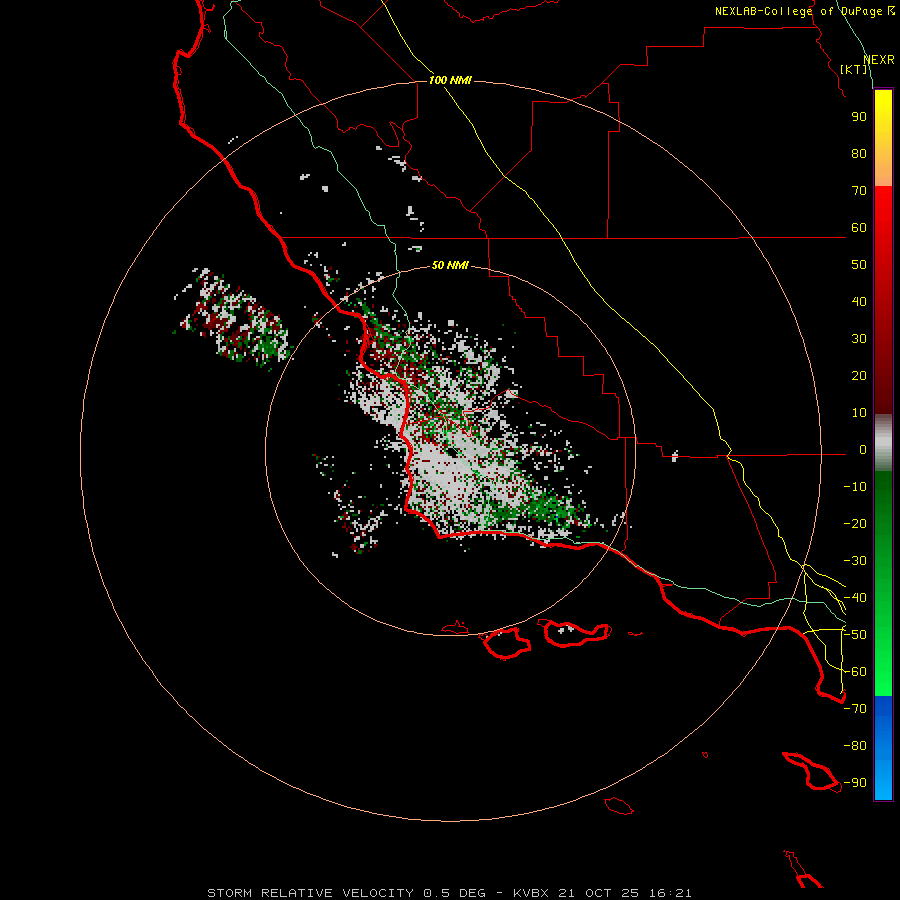The width and height of the screenshot is (900, 900).
Task: Click the 0 knot scale label
Action: tap(863, 449)
